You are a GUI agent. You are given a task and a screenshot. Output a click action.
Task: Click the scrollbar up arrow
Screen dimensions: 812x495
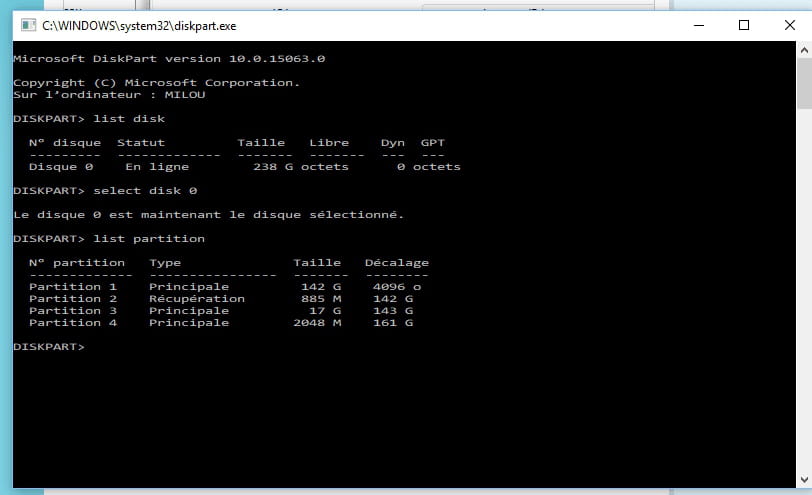tap(804, 50)
